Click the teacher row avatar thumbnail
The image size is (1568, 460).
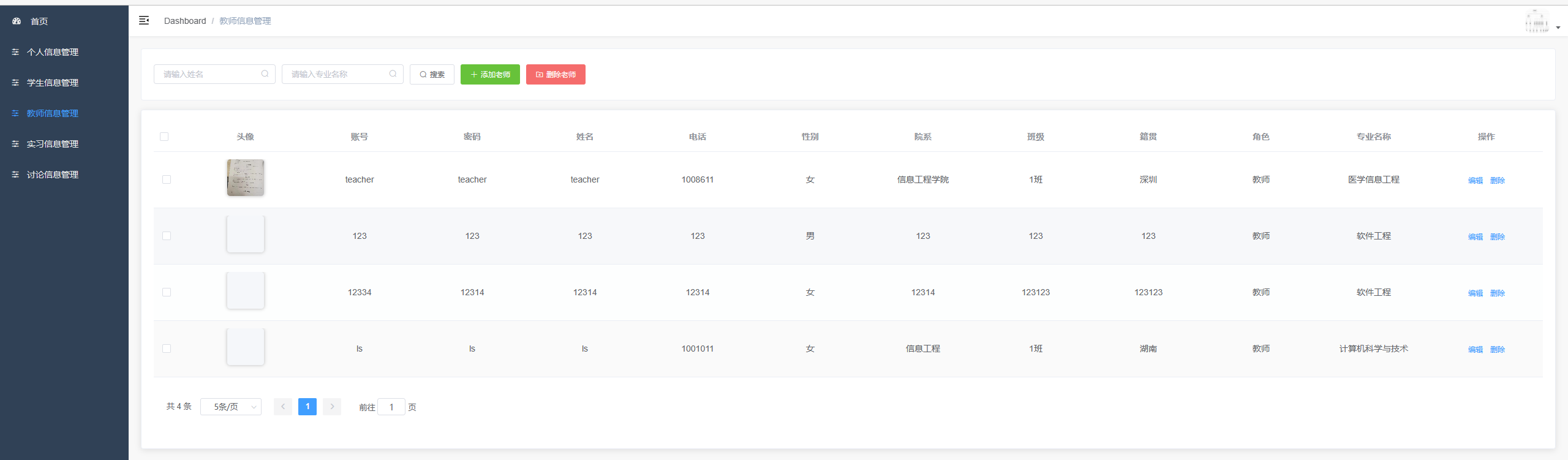246,178
